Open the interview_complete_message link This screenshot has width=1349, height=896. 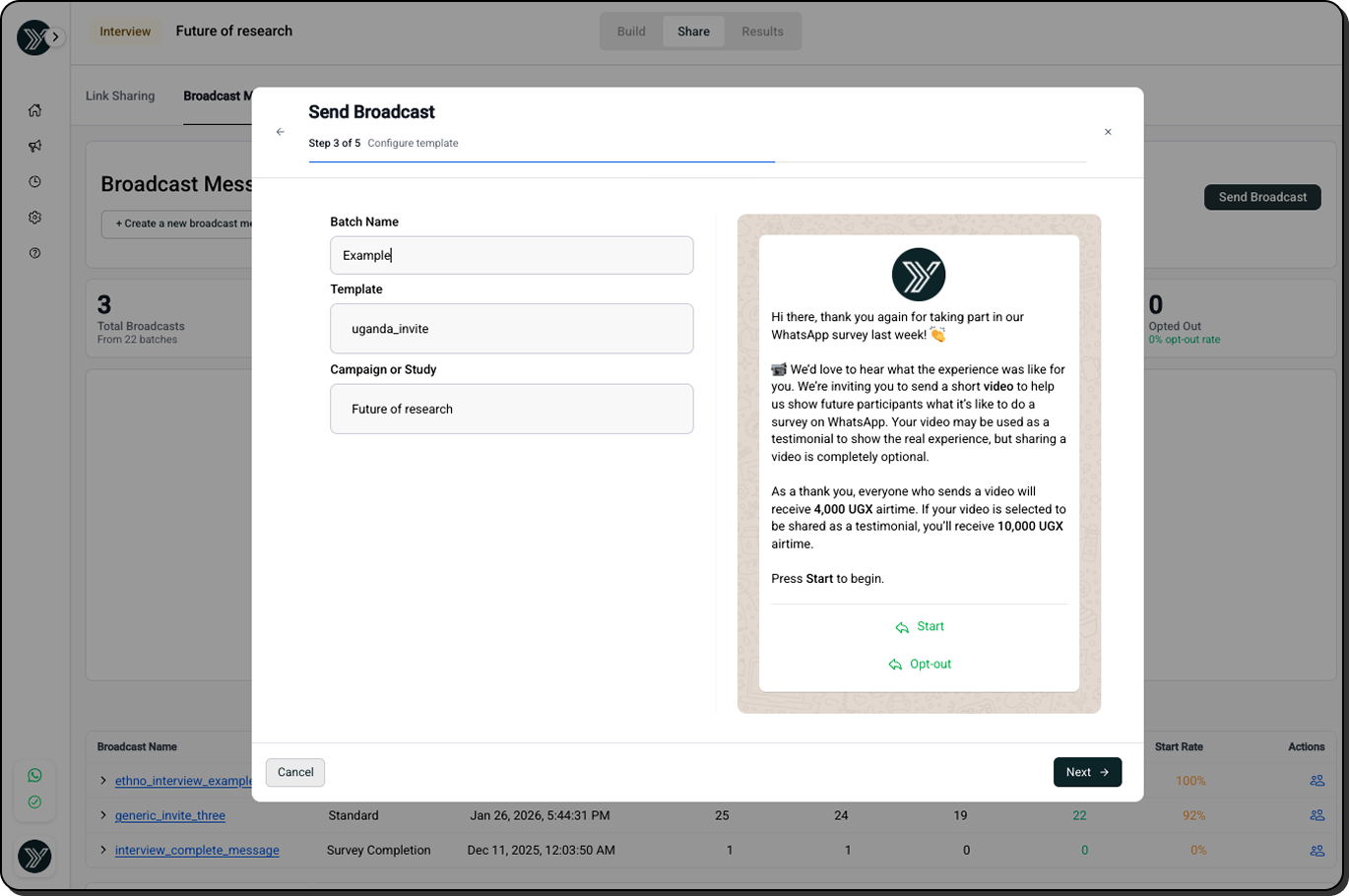coord(197,850)
